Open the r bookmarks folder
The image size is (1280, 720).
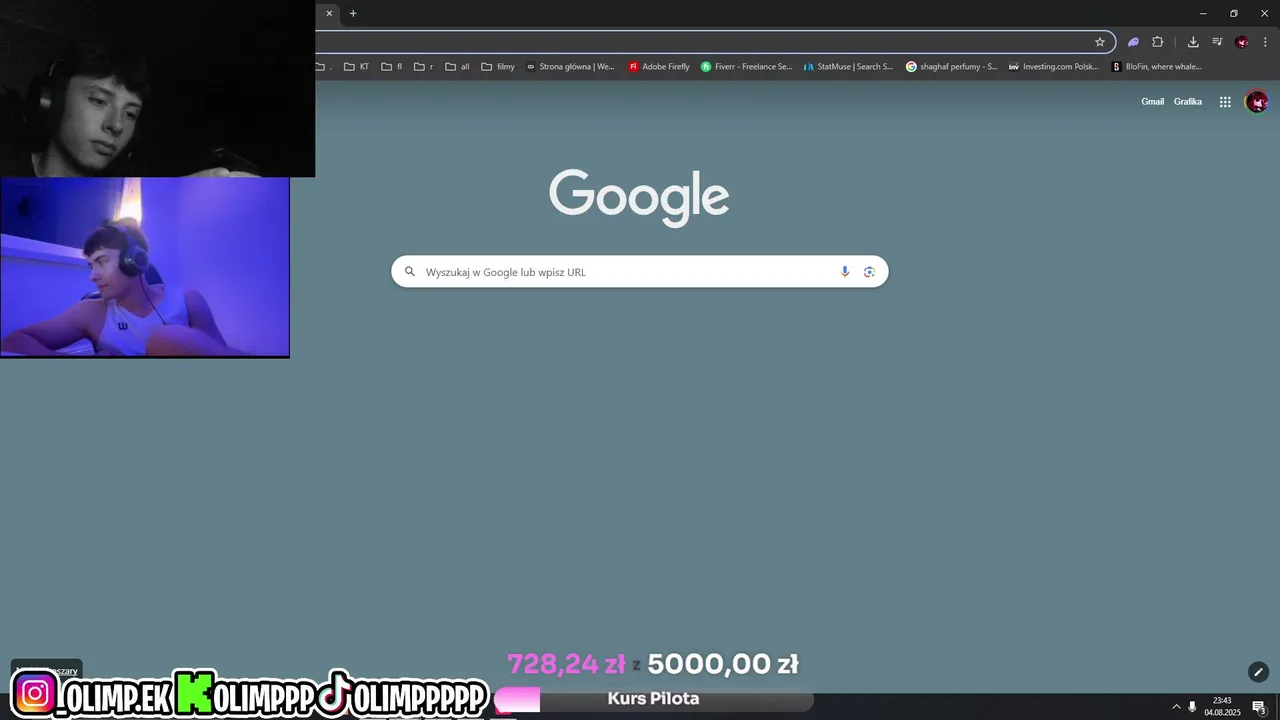tap(424, 67)
